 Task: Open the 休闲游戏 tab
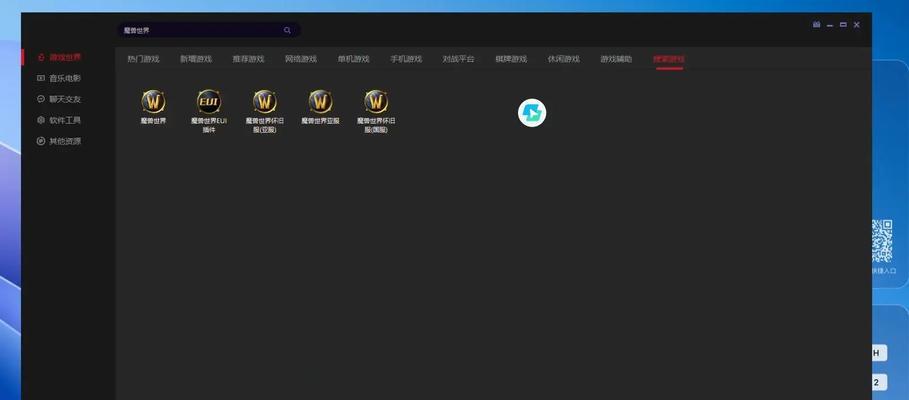563,59
